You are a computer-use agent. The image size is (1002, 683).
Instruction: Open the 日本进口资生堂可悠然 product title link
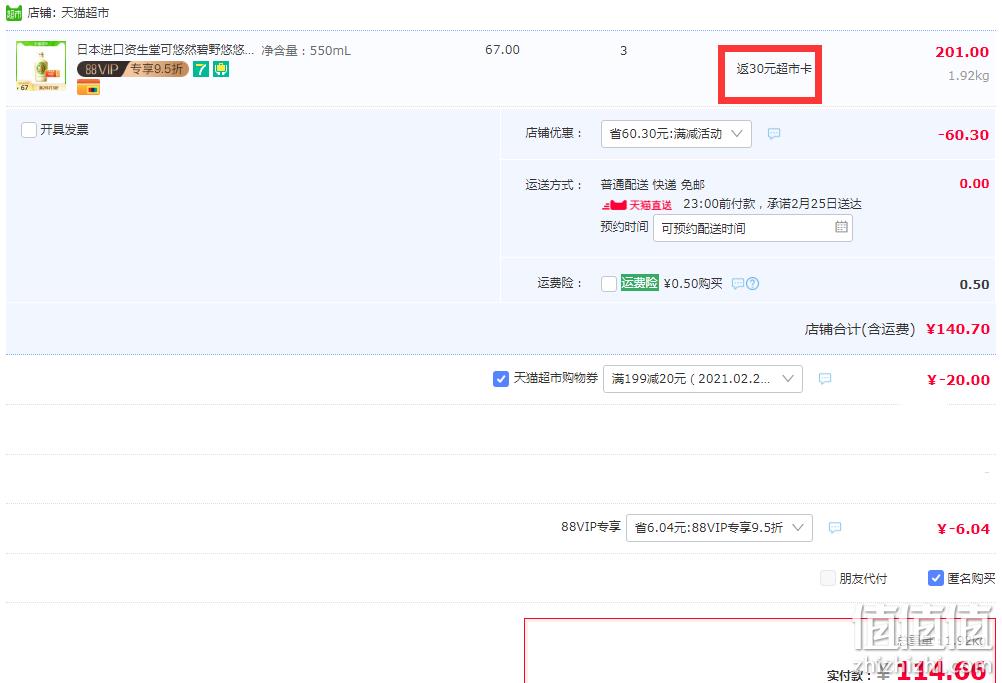(x=165, y=50)
